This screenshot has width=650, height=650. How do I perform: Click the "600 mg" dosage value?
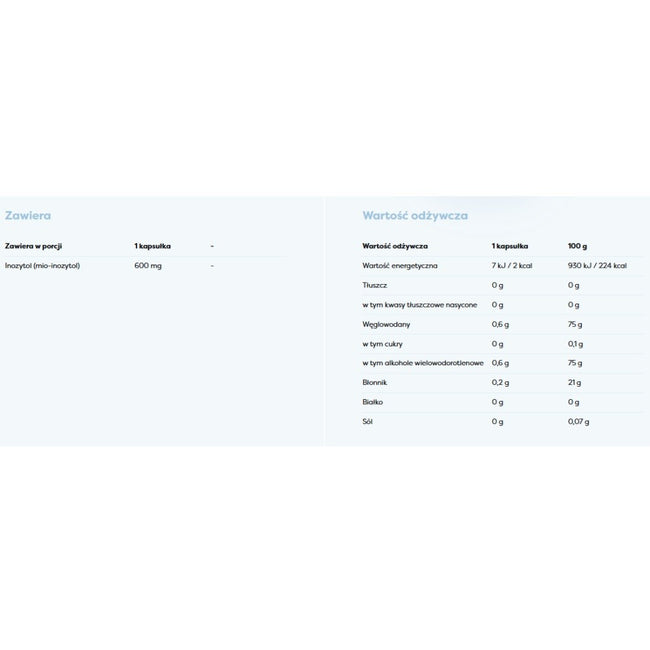(148, 265)
